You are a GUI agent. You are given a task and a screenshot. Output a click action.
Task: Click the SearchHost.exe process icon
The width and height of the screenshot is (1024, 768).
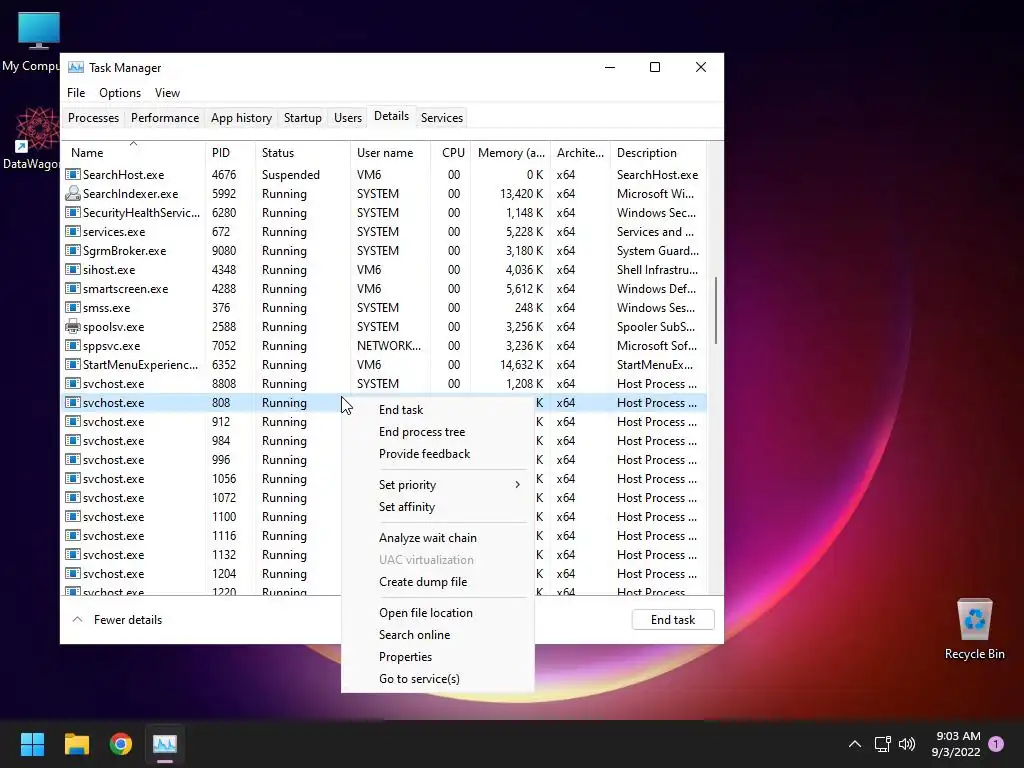72,175
